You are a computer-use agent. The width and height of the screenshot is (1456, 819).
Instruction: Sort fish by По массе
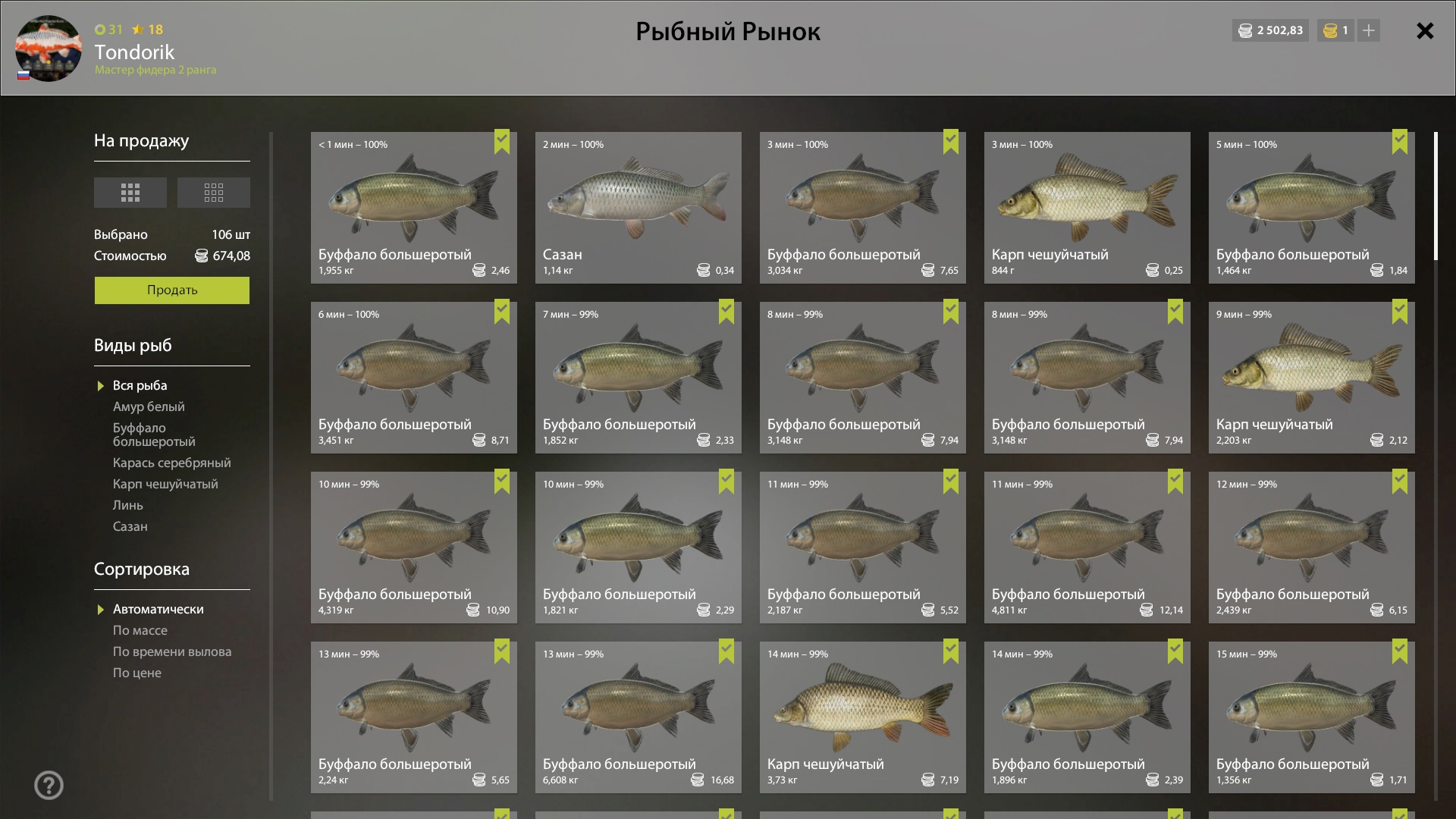click(140, 630)
